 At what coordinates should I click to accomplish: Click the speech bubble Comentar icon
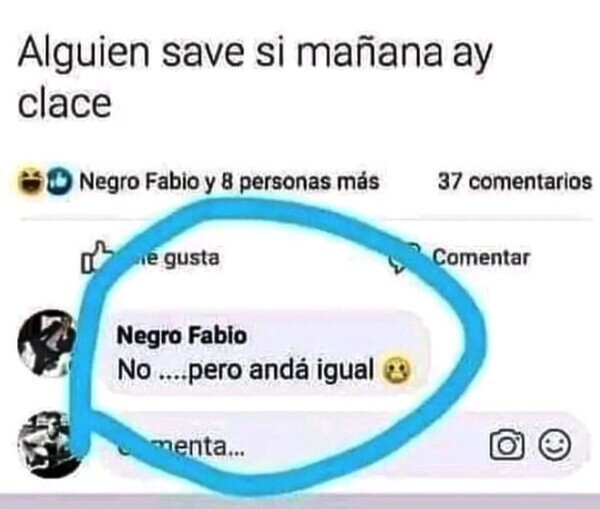tap(404, 258)
